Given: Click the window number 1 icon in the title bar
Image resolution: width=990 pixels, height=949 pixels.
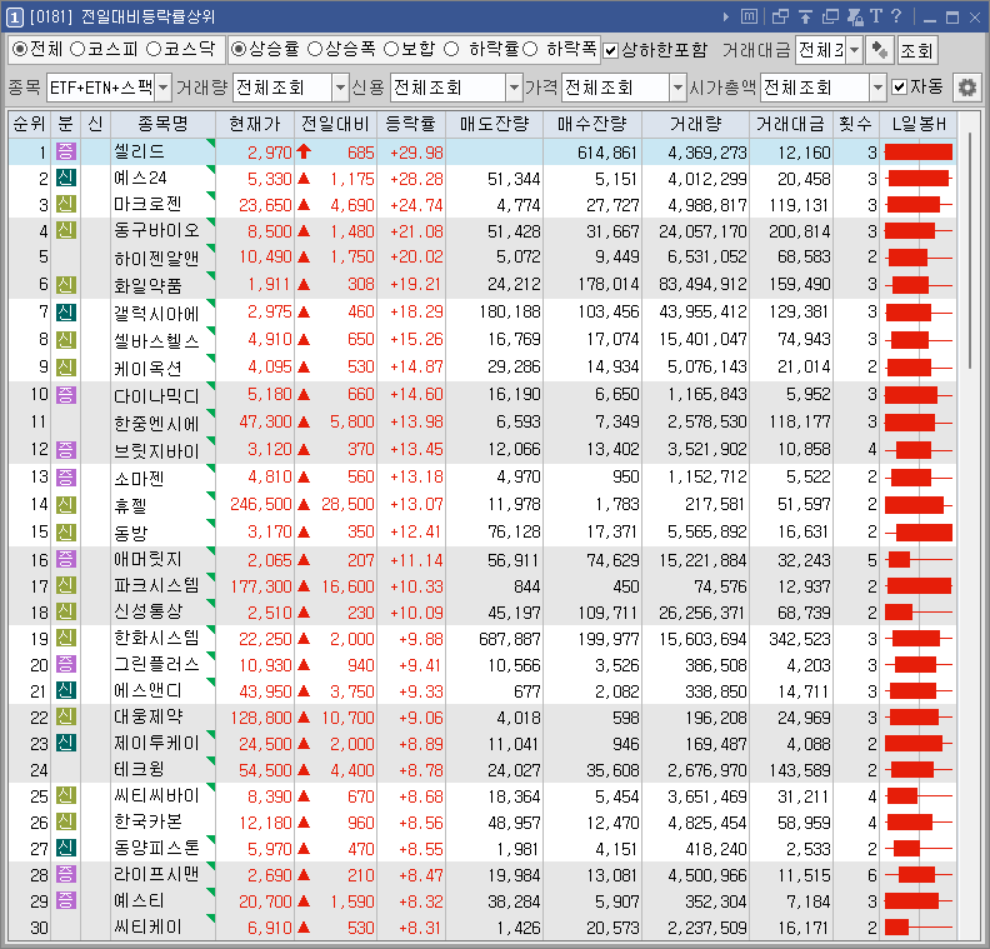Looking at the screenshot, I should [15, 18].
